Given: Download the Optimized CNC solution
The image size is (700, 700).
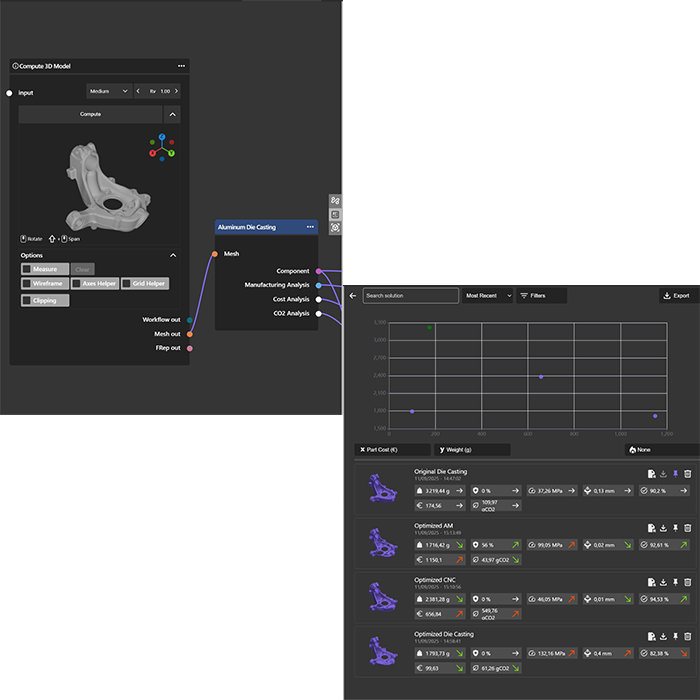Looking at the screenshot, I should (x=663, y=582).
